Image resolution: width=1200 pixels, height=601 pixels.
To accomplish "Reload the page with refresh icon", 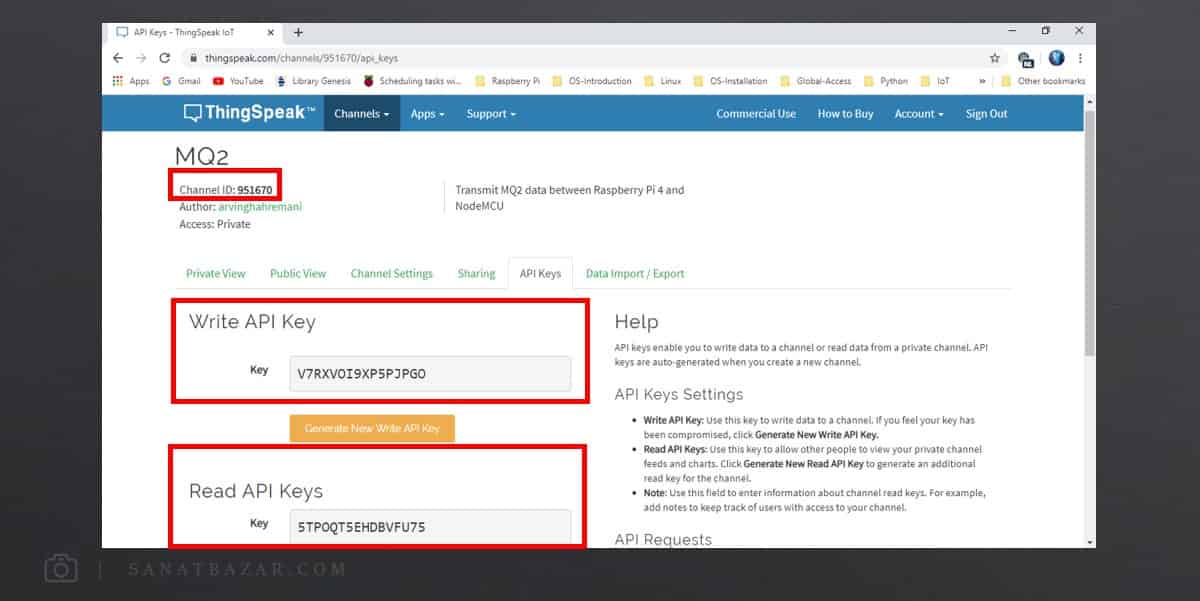I will pos(165,58).
